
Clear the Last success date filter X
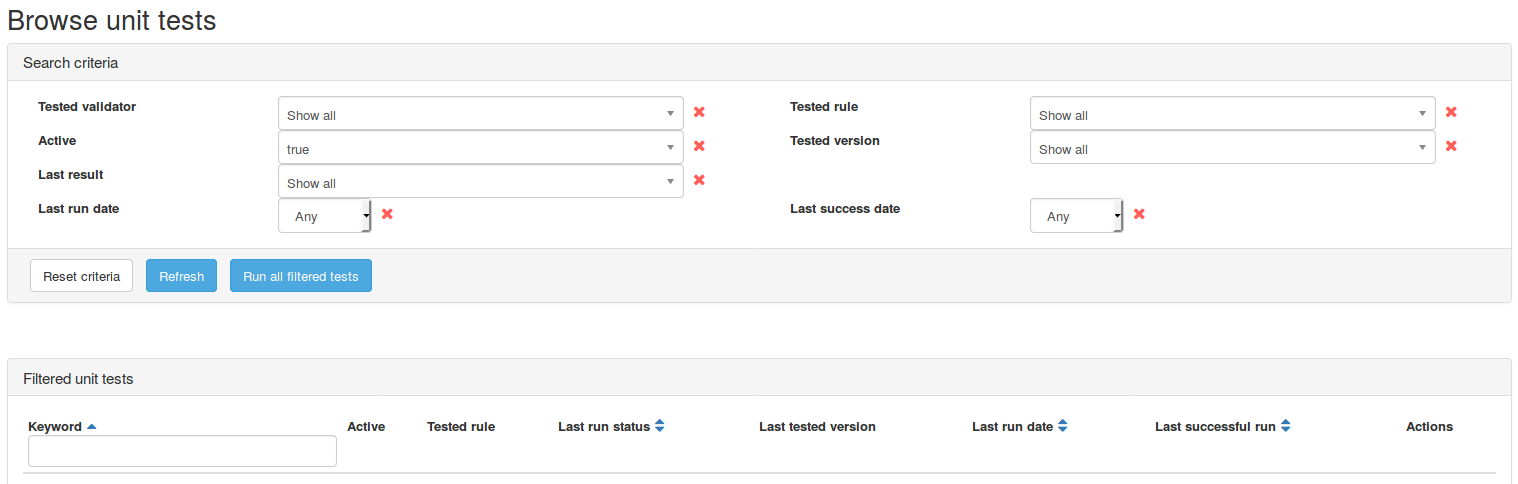click(x=1139, y=214)
